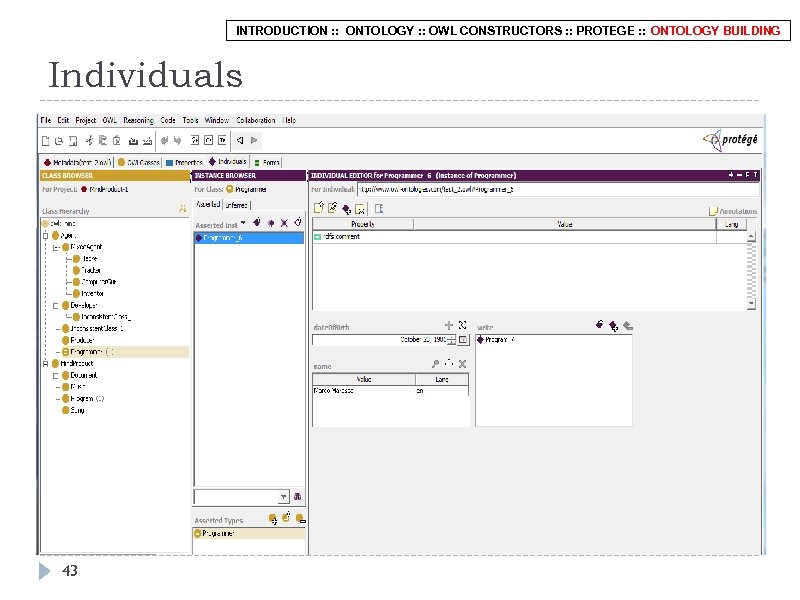Select the Program instance under write
The image size is (800, 600).
[x=495, y=340]
